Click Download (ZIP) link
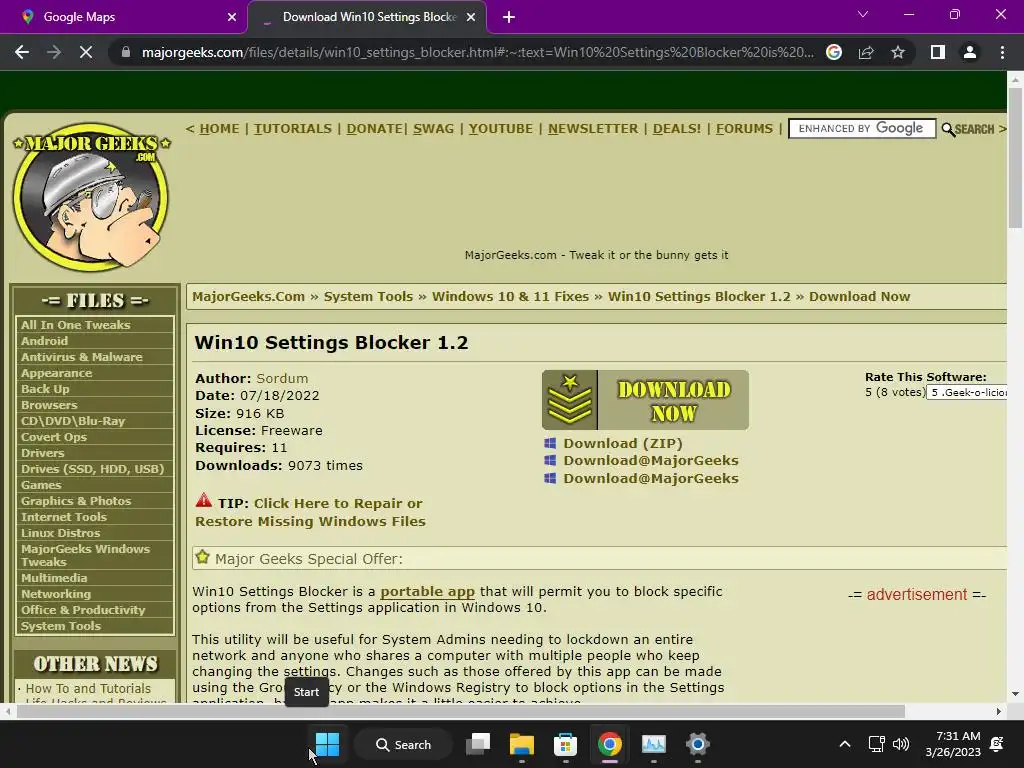Image resolution: width=1024 pixels, height=768 pixels. click(623, 443)
